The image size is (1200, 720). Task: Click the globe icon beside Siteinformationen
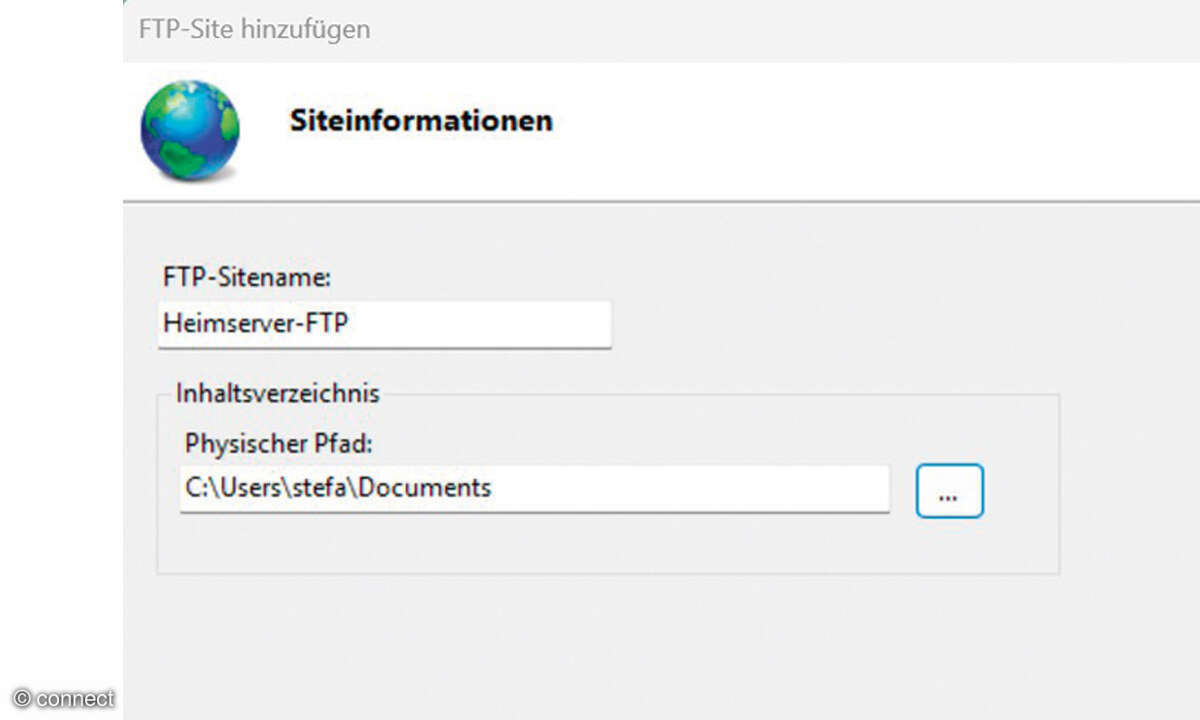pos(190,130)
